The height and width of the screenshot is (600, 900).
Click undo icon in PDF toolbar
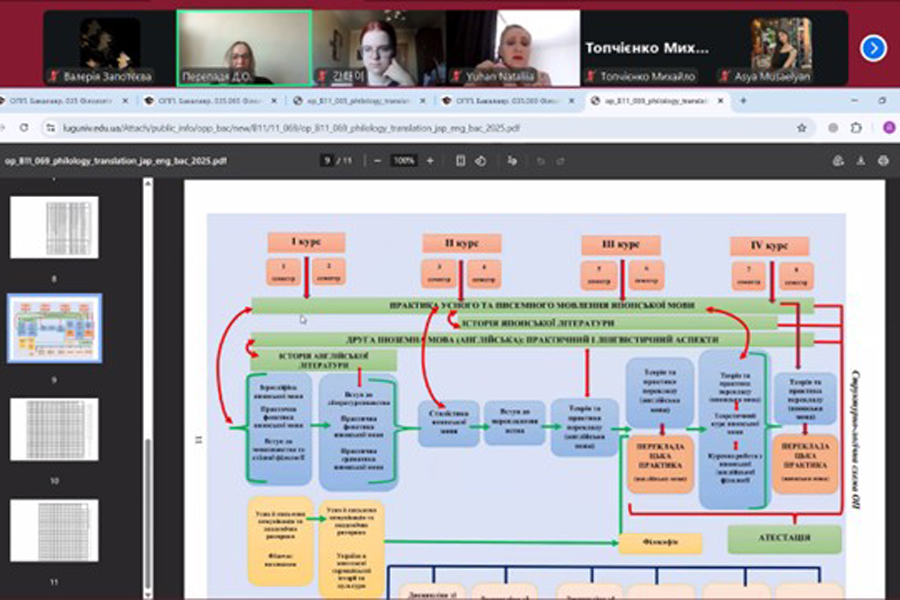tap(540, 161)
